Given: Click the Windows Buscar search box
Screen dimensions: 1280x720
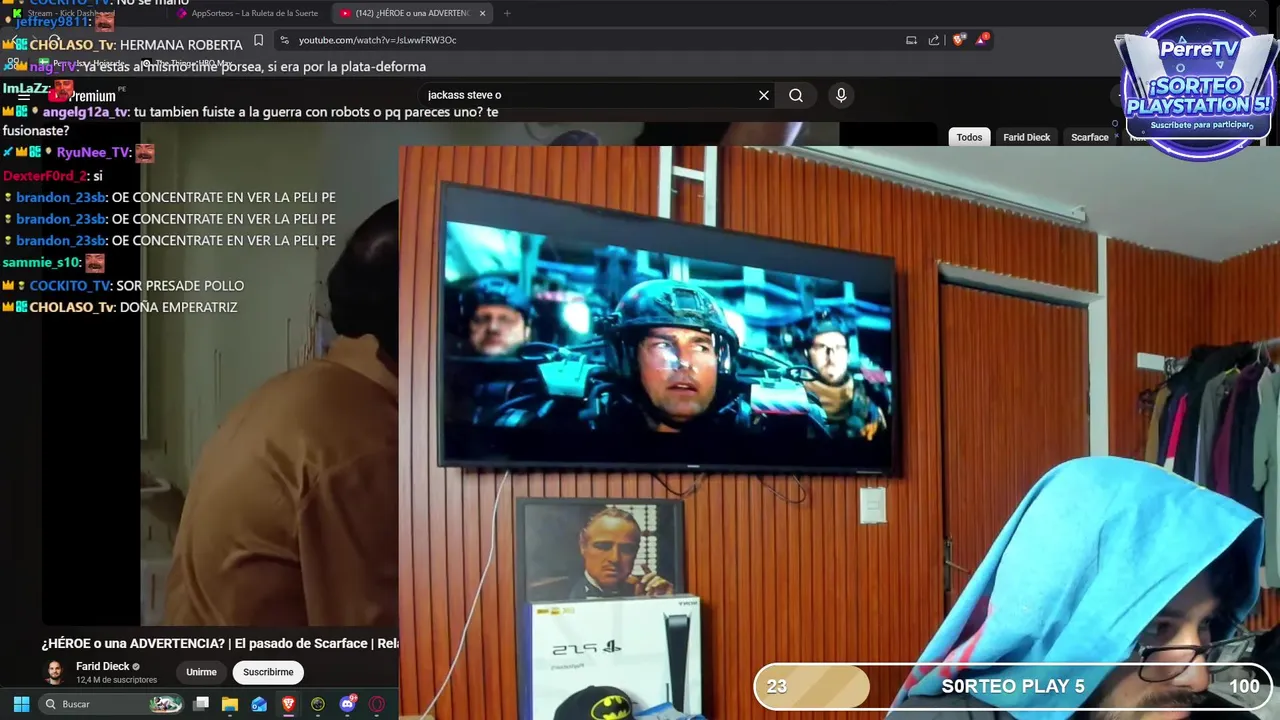Looking at the screenshot, I should pos(110,704).
